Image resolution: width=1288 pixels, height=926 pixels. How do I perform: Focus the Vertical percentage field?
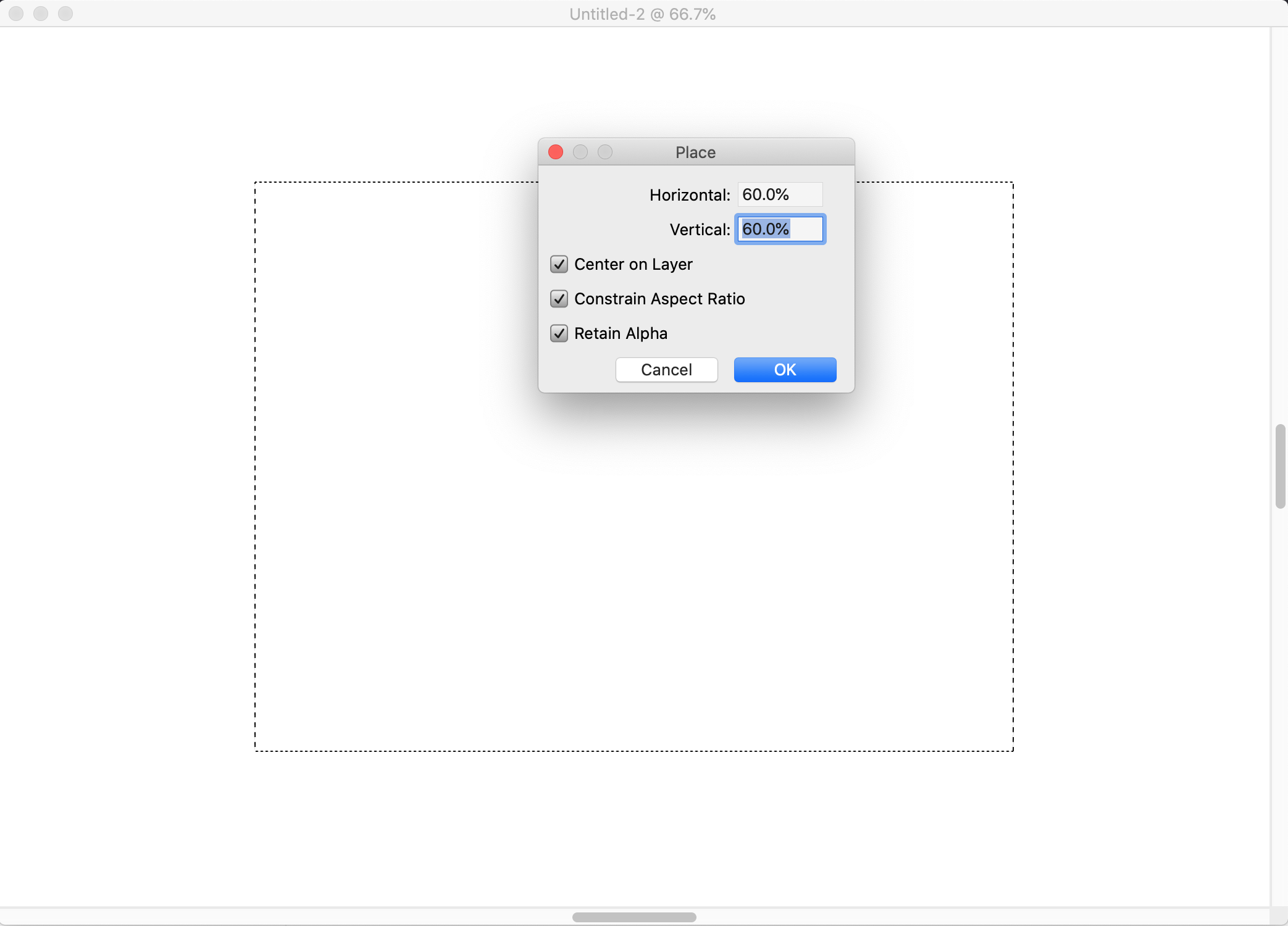pyautogui.click(x=780, y=229)
